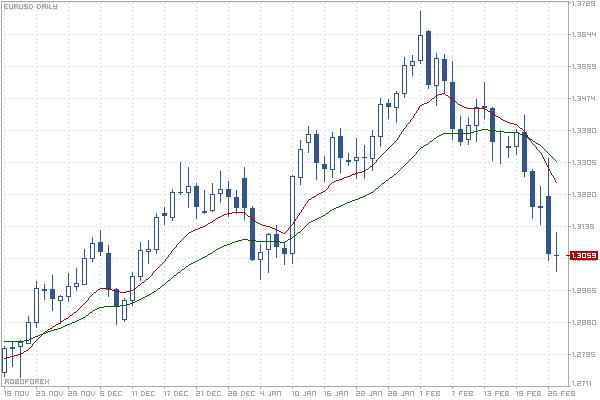The height and width of the screenshot is (400, 600).
Task: Select the red current price tag 1.3059
Action: point(584,255)
